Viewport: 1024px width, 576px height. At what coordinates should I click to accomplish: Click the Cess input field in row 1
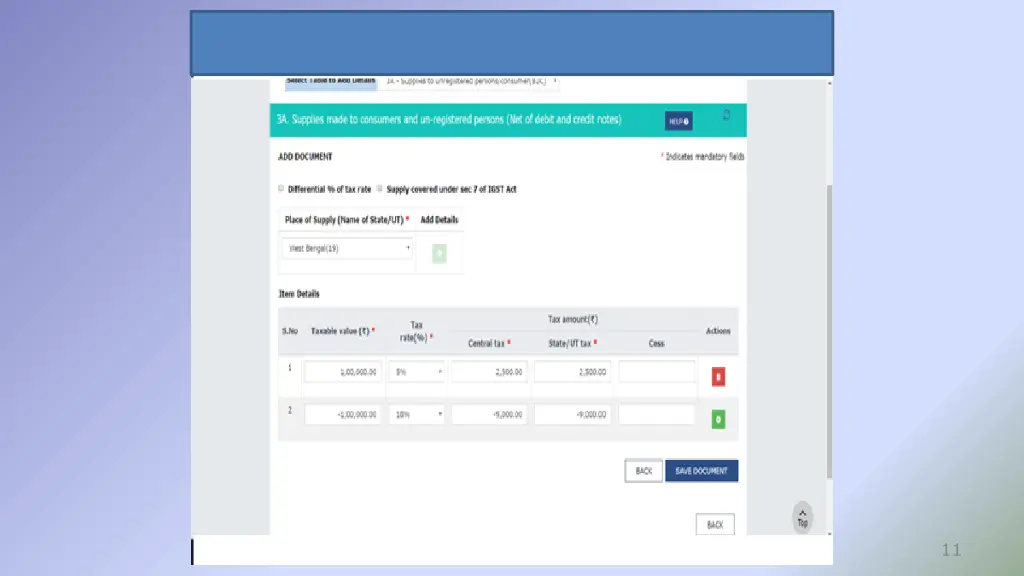tap(656, 372)
